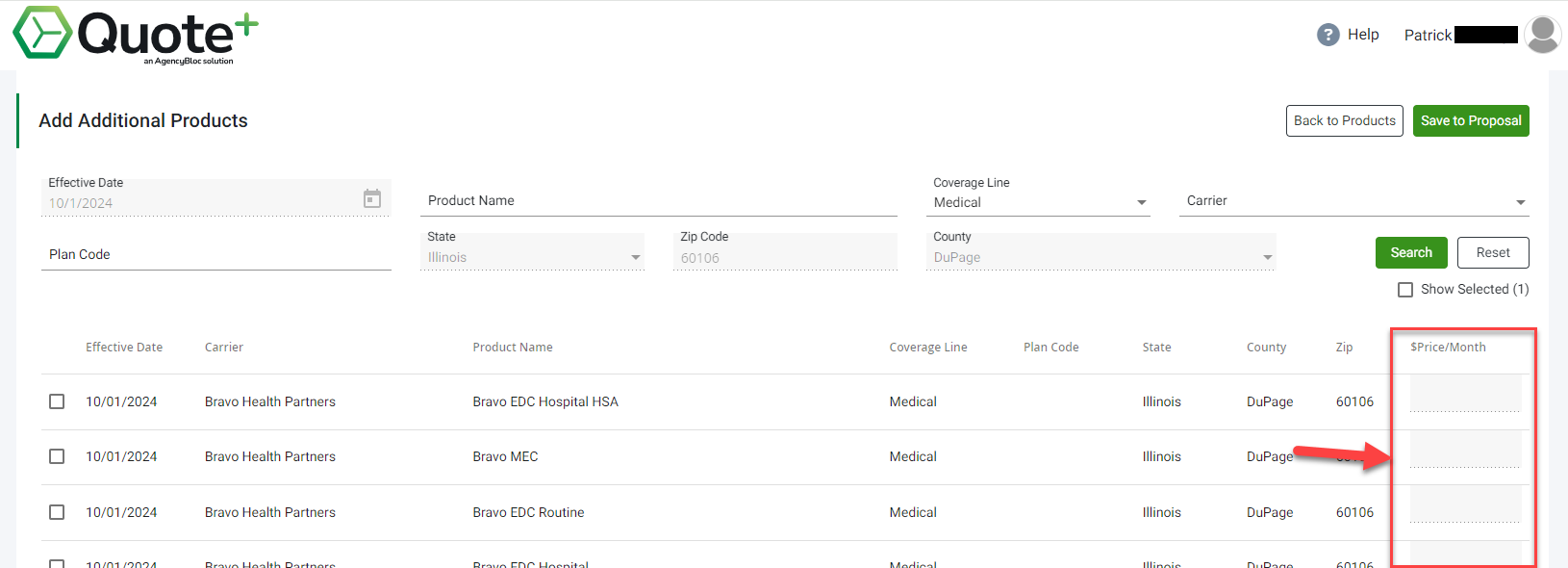Click Medical in Bravo MEC row
1568x568 pixels.
pyautogui.click(x=913, y=456)
